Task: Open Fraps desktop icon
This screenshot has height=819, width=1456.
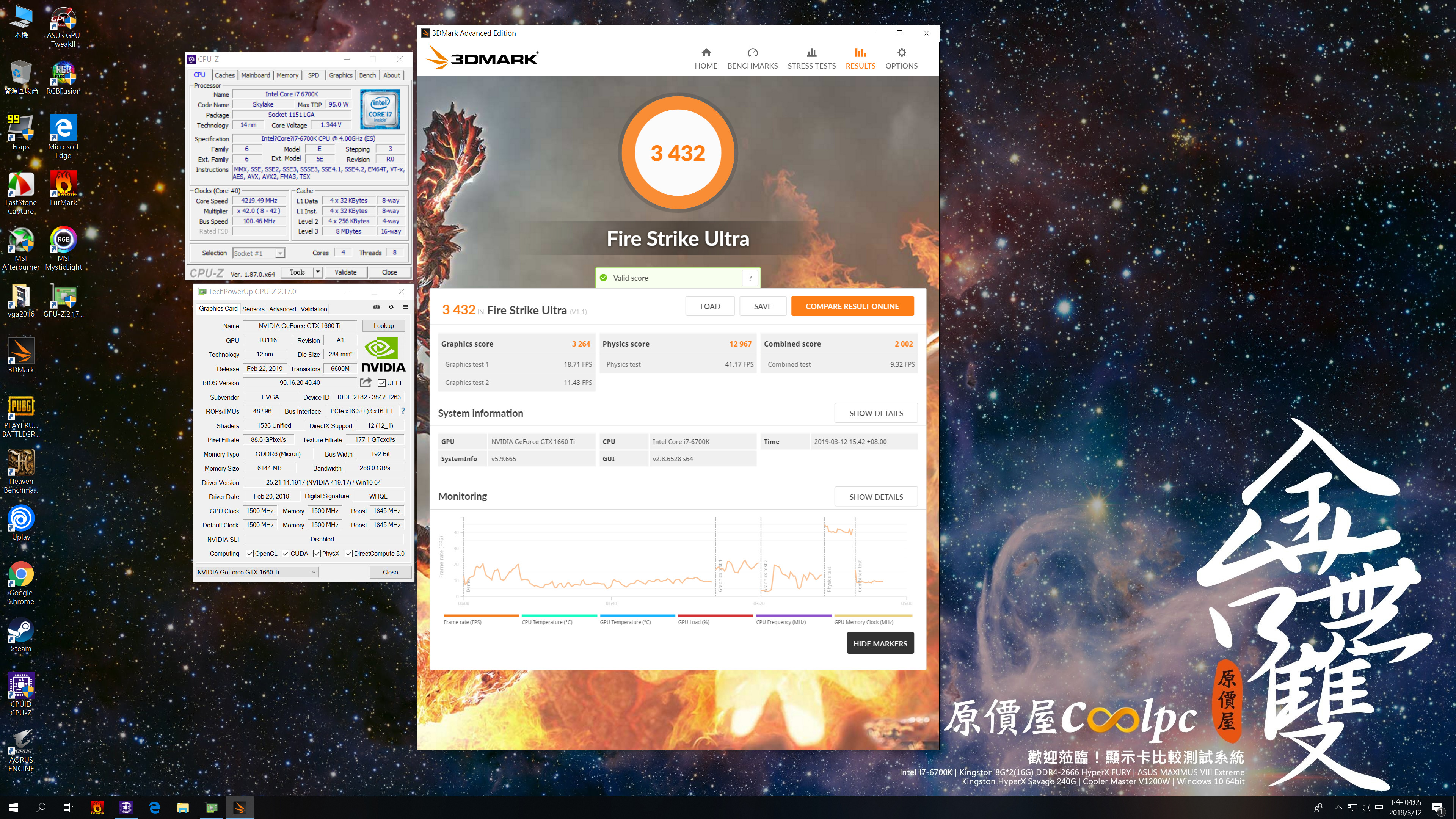Action: [x=21, y=132]
